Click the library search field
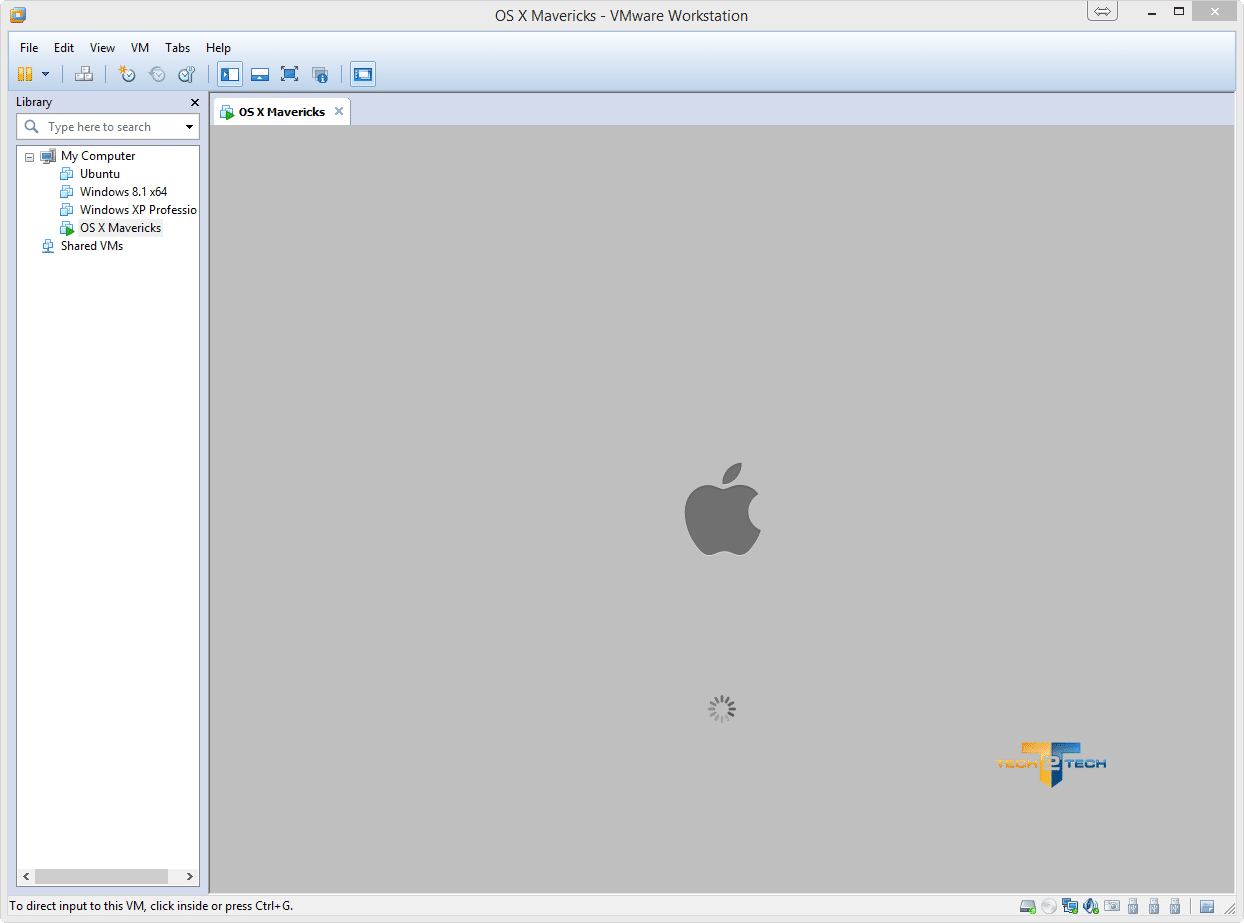This screenshot has width=1244, height=923. pyautogui.click(x=108, y=127)
